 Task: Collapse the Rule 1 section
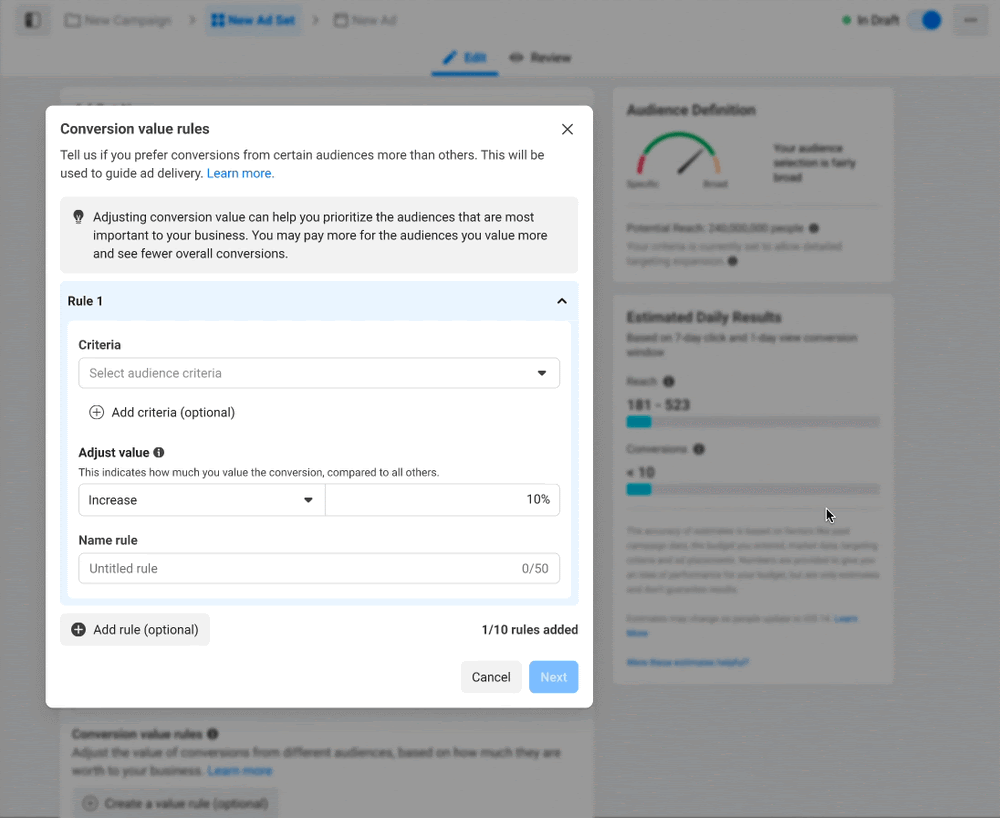coord(561,300)
